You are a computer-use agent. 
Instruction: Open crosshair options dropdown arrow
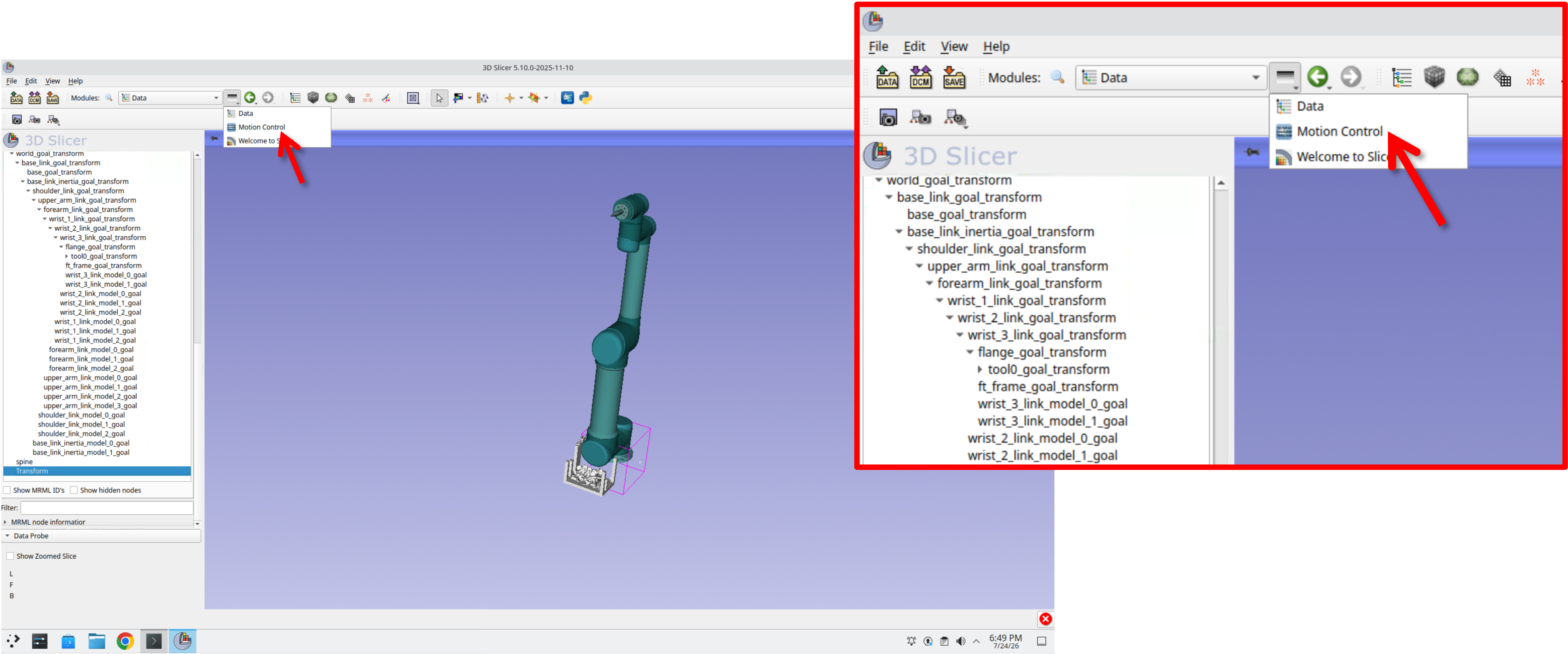pos(521,98)
